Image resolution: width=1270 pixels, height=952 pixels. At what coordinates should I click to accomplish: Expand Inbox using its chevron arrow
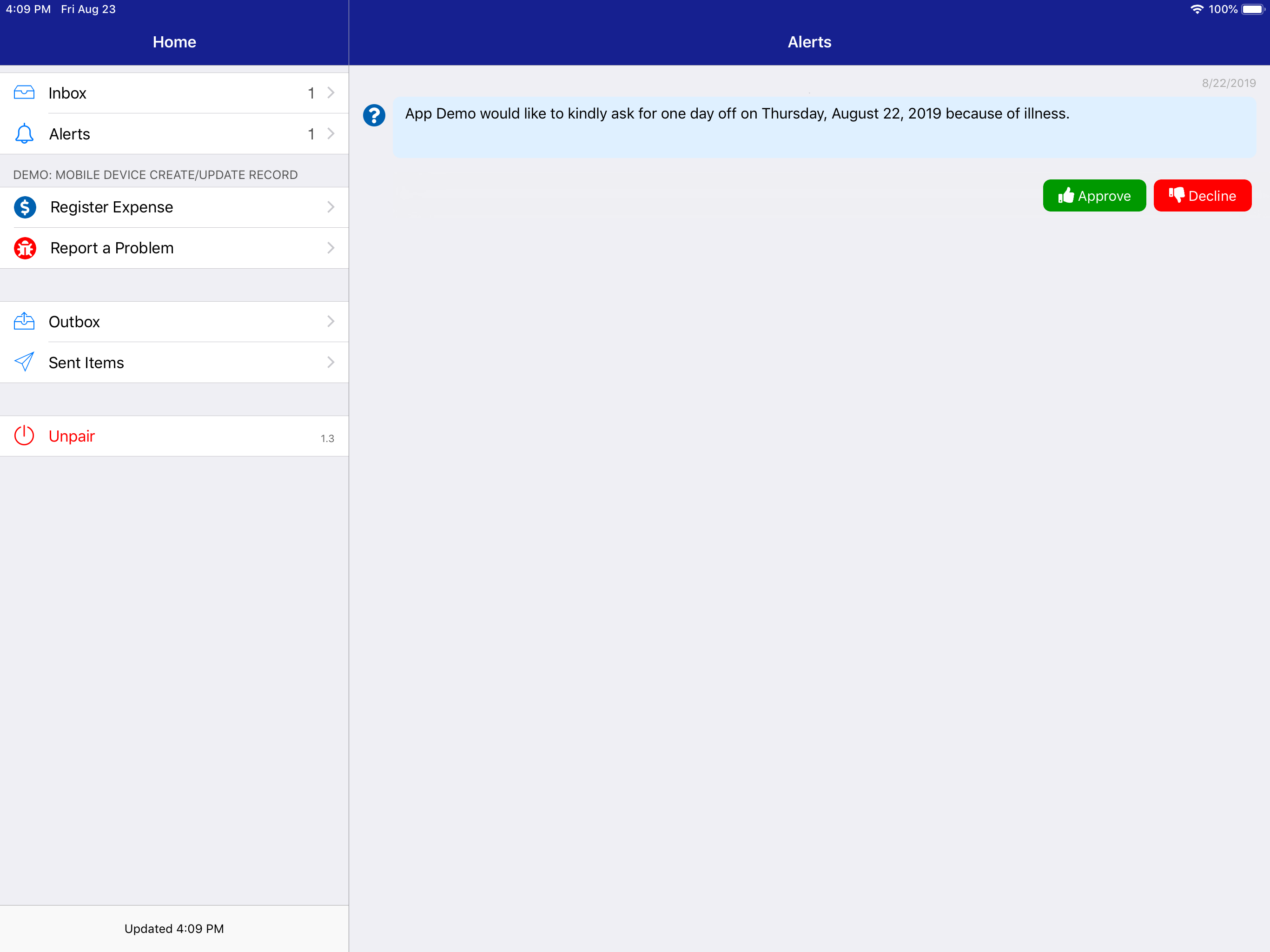(331, 93)
